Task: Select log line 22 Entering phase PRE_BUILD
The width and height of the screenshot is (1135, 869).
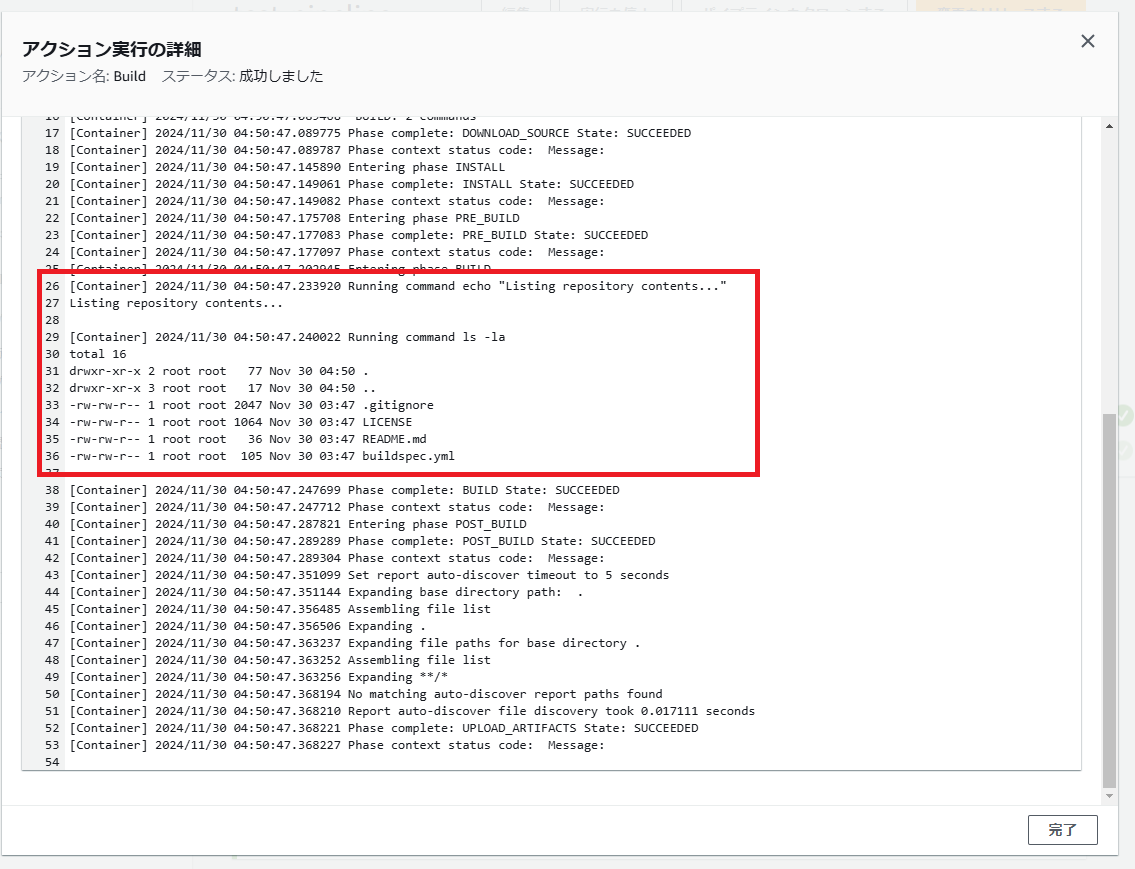Action: [295, 219]
